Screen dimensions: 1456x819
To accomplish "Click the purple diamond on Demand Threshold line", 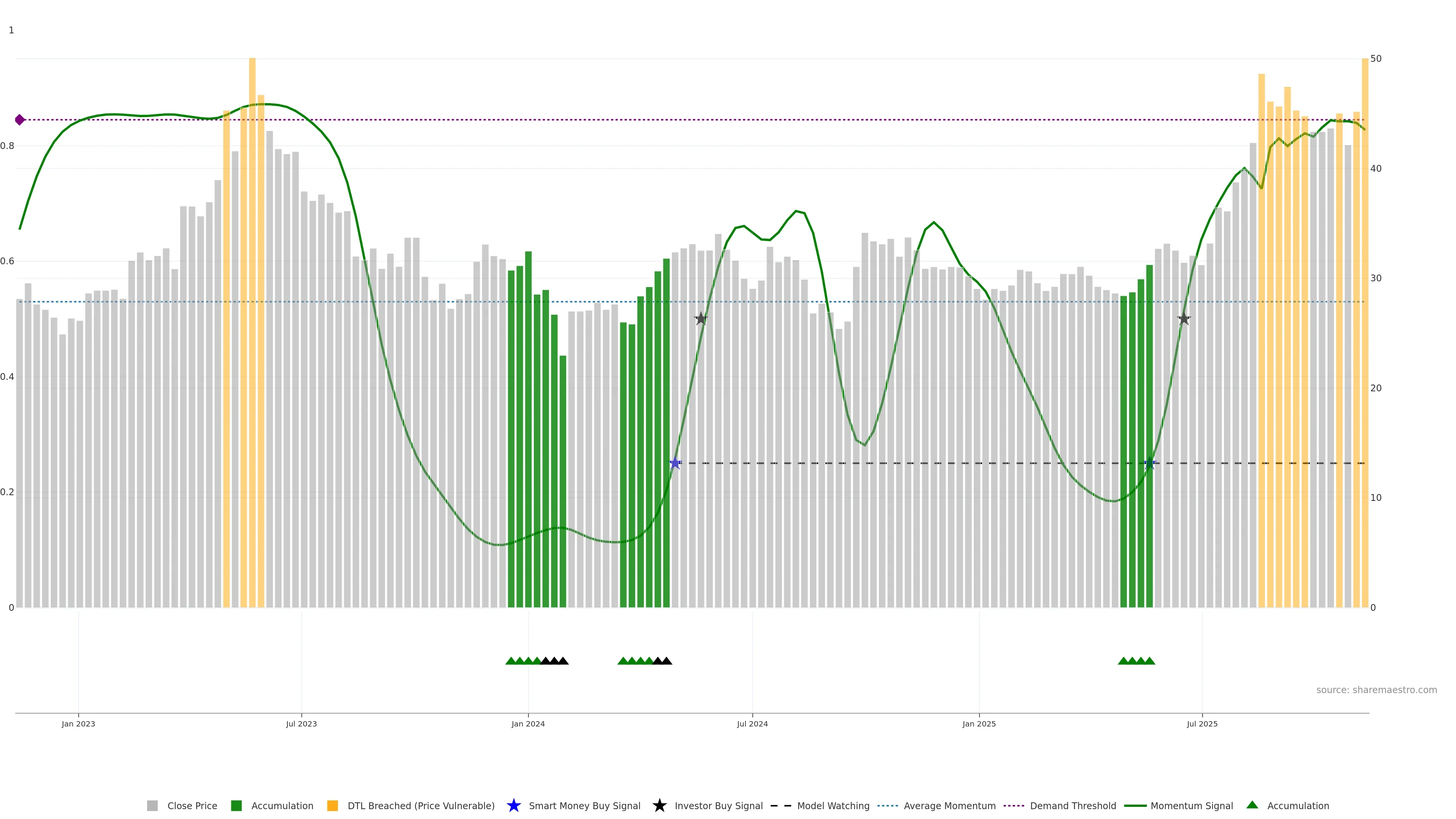I will coord(20,120).
